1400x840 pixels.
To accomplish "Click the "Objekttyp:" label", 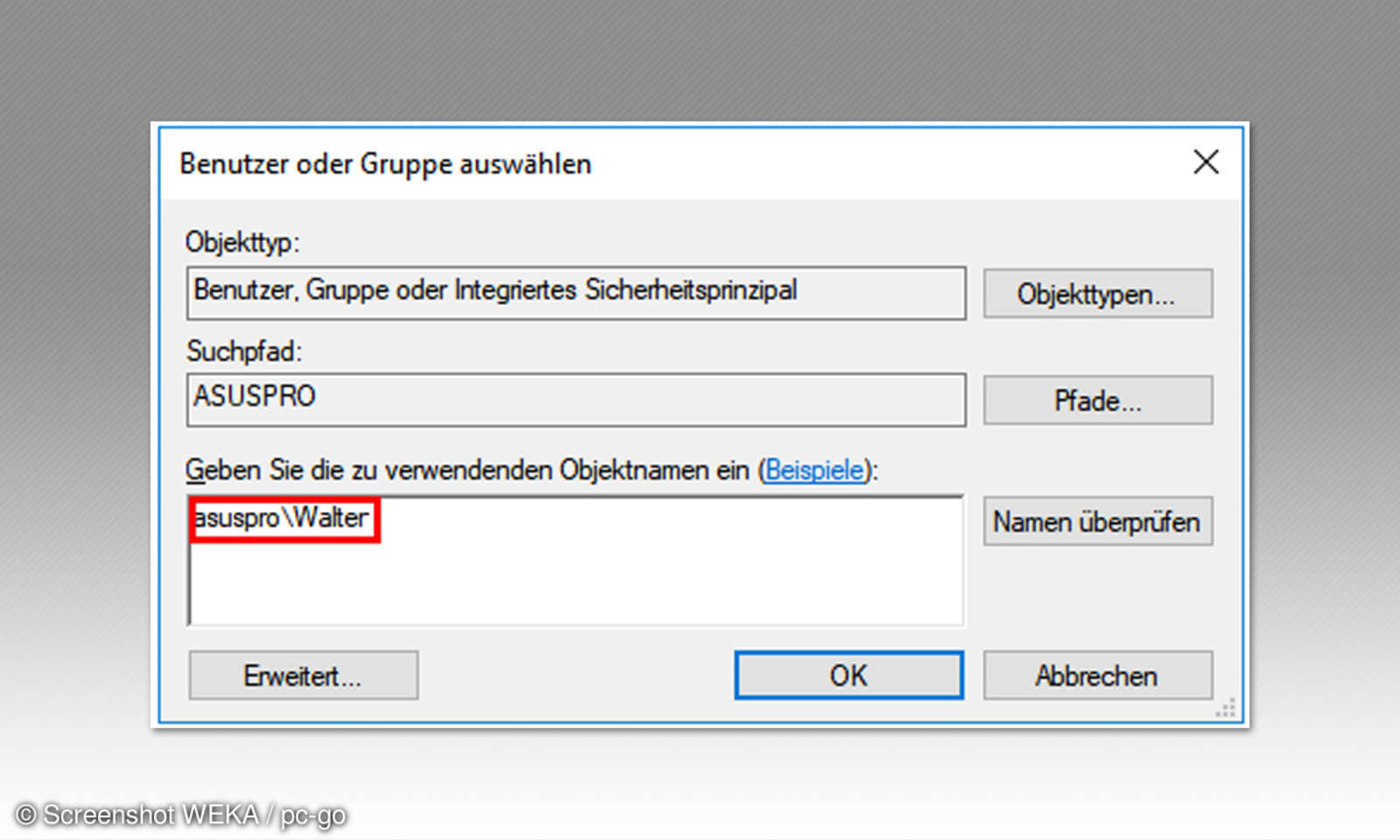I will coord(241,244).
